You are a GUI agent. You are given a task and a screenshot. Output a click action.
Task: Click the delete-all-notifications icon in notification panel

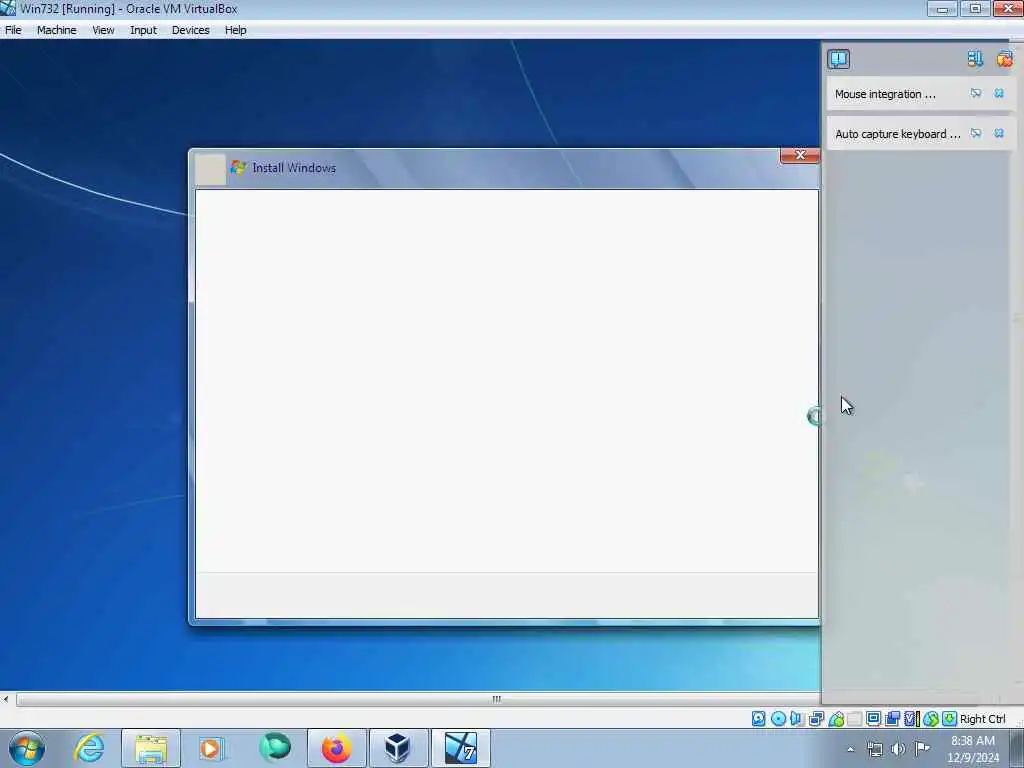[x=1004, y=59]
